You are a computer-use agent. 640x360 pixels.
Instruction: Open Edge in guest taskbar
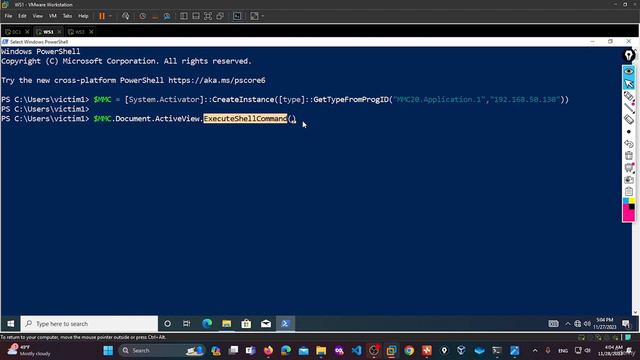(x=207, y=324)
